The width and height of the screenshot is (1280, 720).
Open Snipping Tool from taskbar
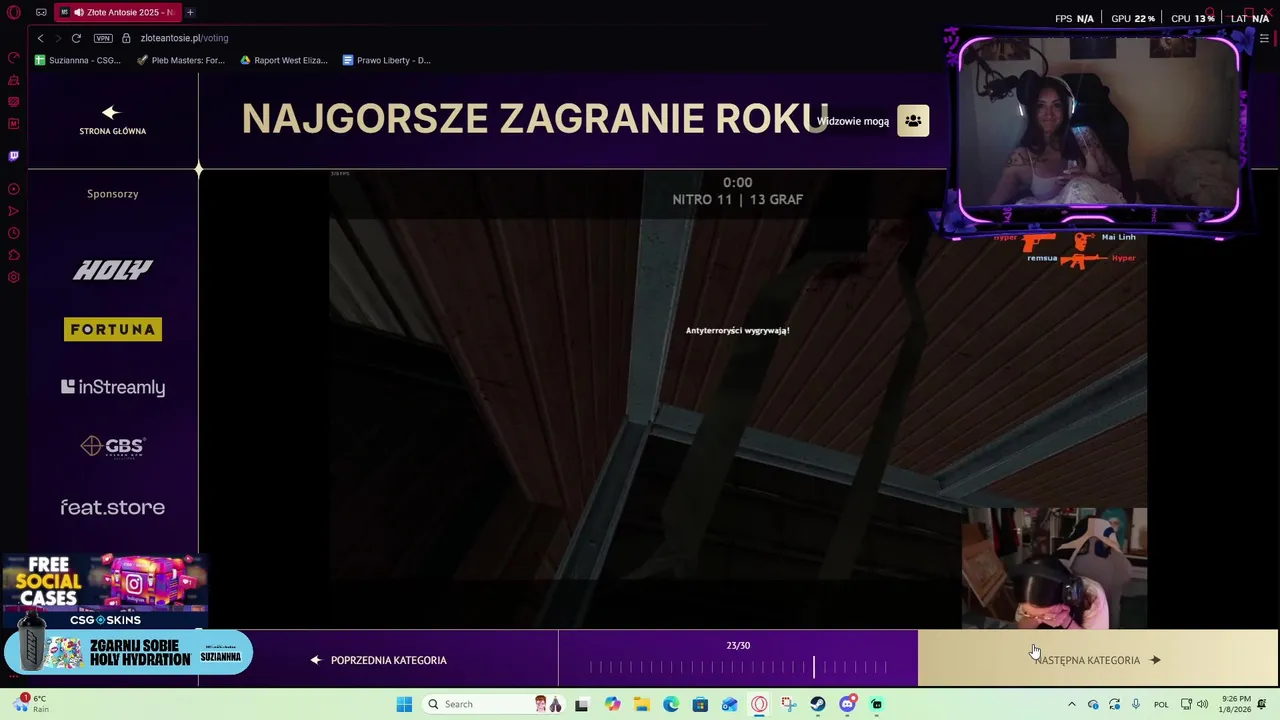pos(789,704)
